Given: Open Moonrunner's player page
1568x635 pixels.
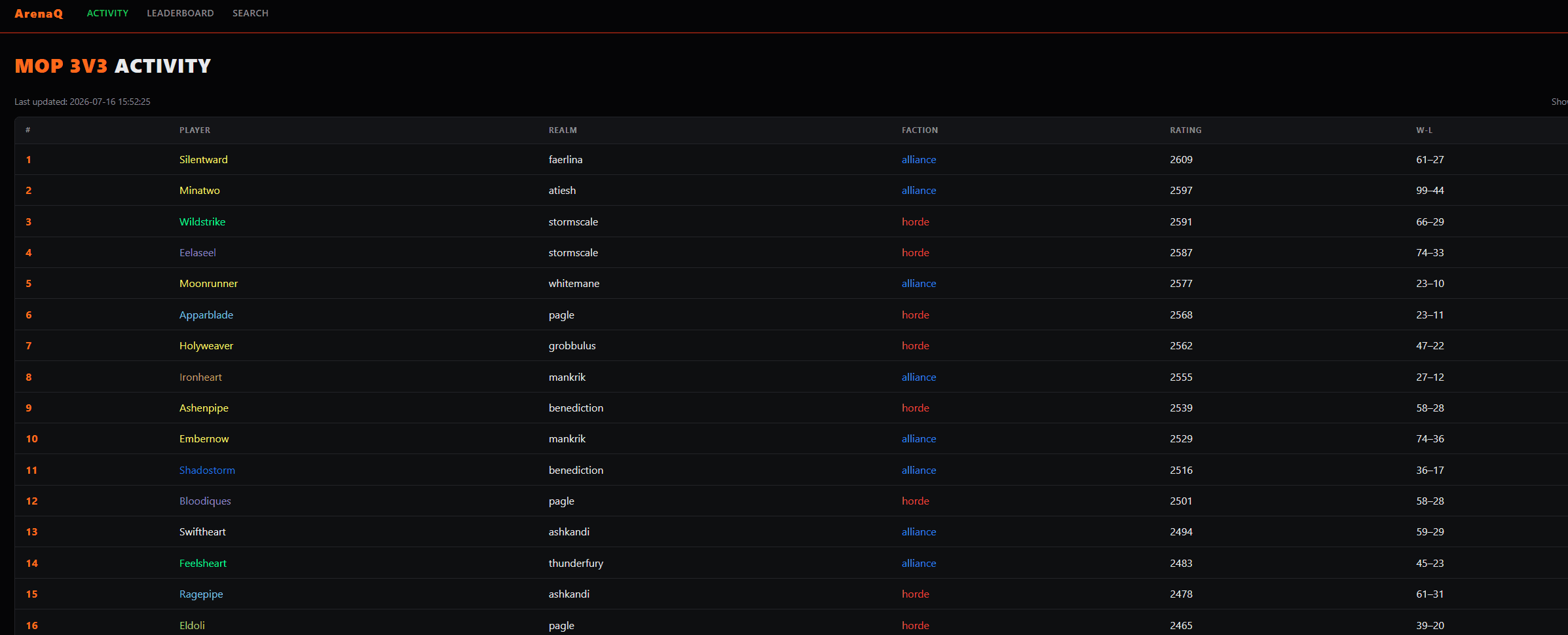Looking at the screenshot, I should pyautogui.click(x=208, y=284).
